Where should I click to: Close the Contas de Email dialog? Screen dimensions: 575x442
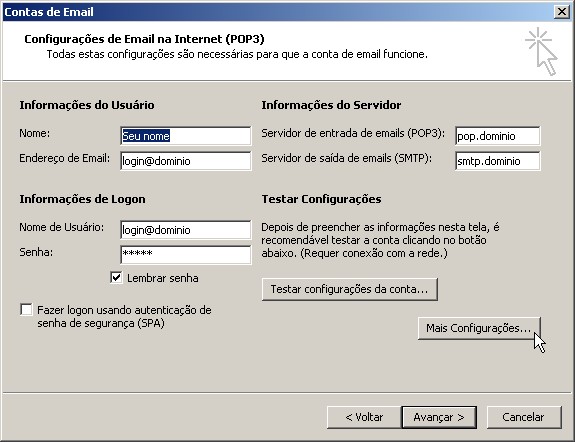click(x=562, y=12)
